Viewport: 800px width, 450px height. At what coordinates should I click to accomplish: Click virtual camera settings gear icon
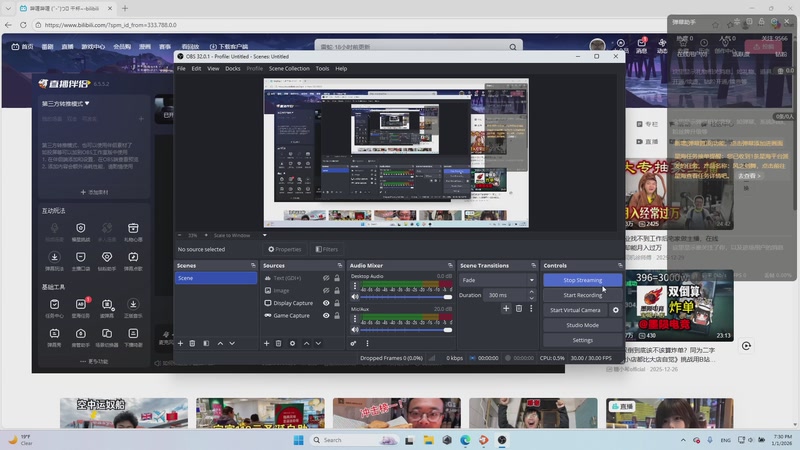pos(616,310)
